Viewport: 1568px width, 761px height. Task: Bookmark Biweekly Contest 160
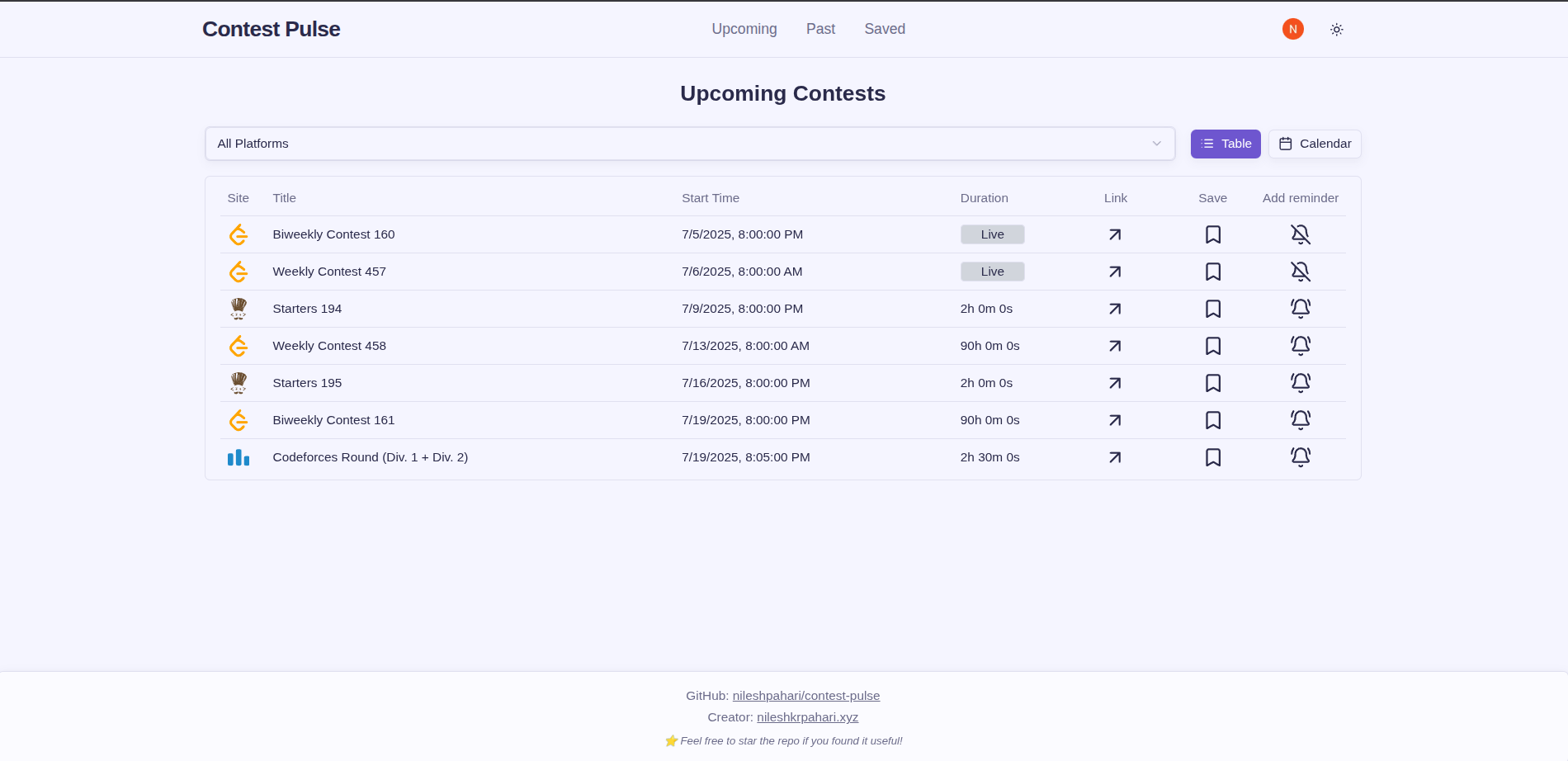pyautogui.click(x=1213, y=234)
